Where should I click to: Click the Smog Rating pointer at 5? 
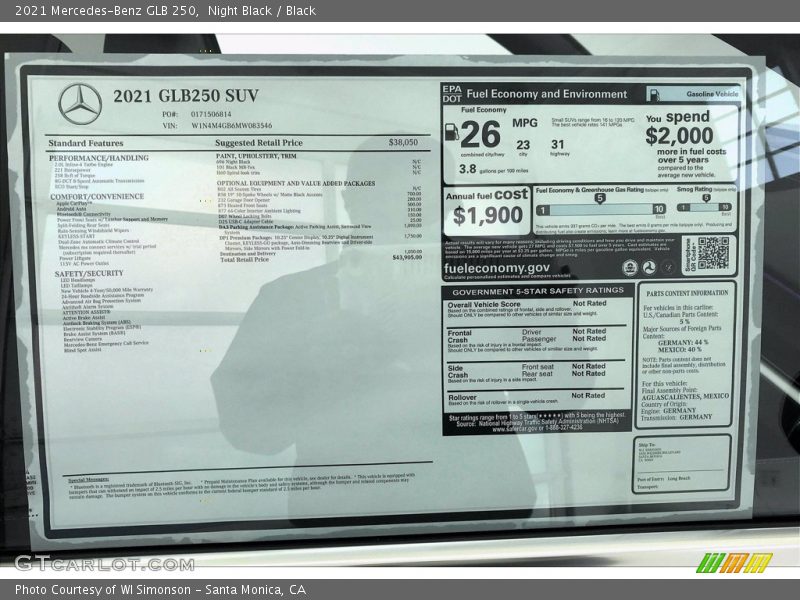[x=708, y=198]
